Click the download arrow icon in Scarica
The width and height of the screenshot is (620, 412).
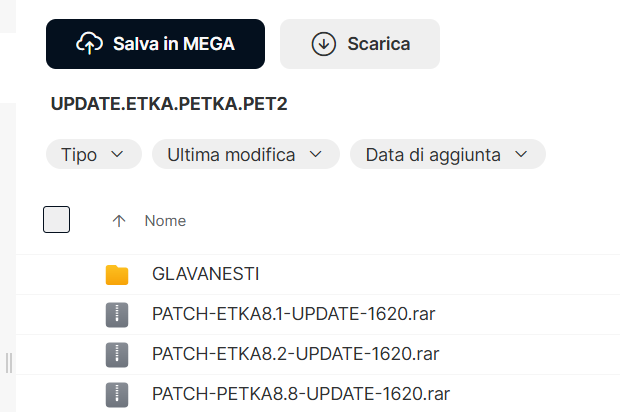click(323, 44)
